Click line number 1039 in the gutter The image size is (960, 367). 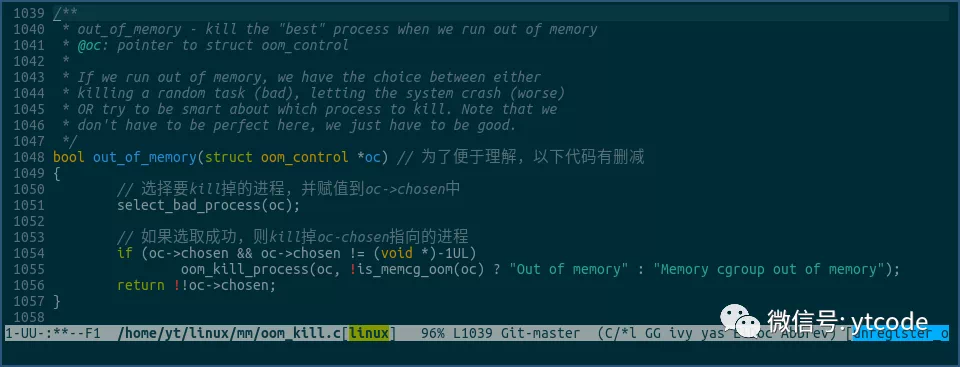[28, 13]
